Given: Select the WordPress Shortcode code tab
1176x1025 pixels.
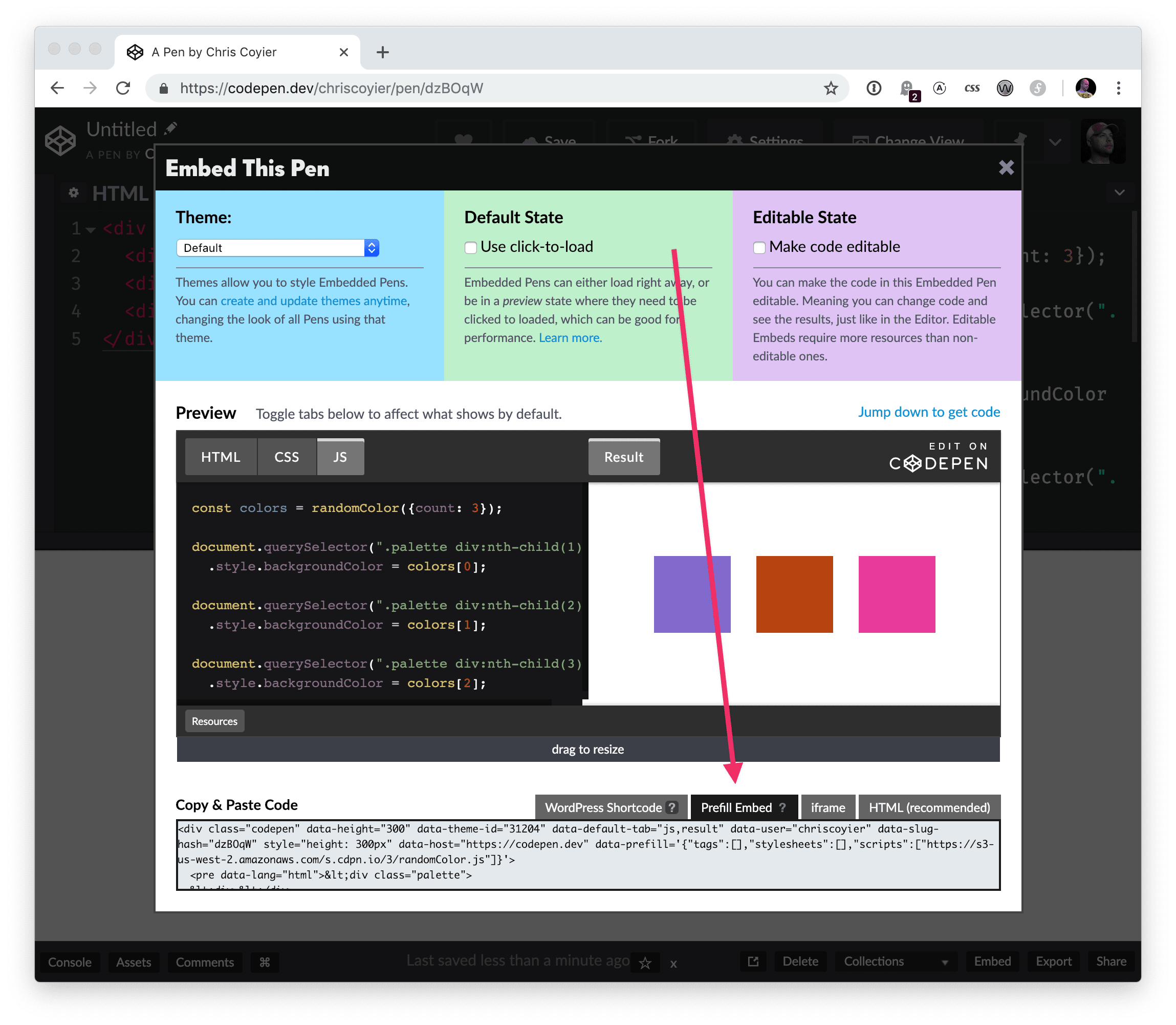Looking at the screenshot, I should [611, 807].
